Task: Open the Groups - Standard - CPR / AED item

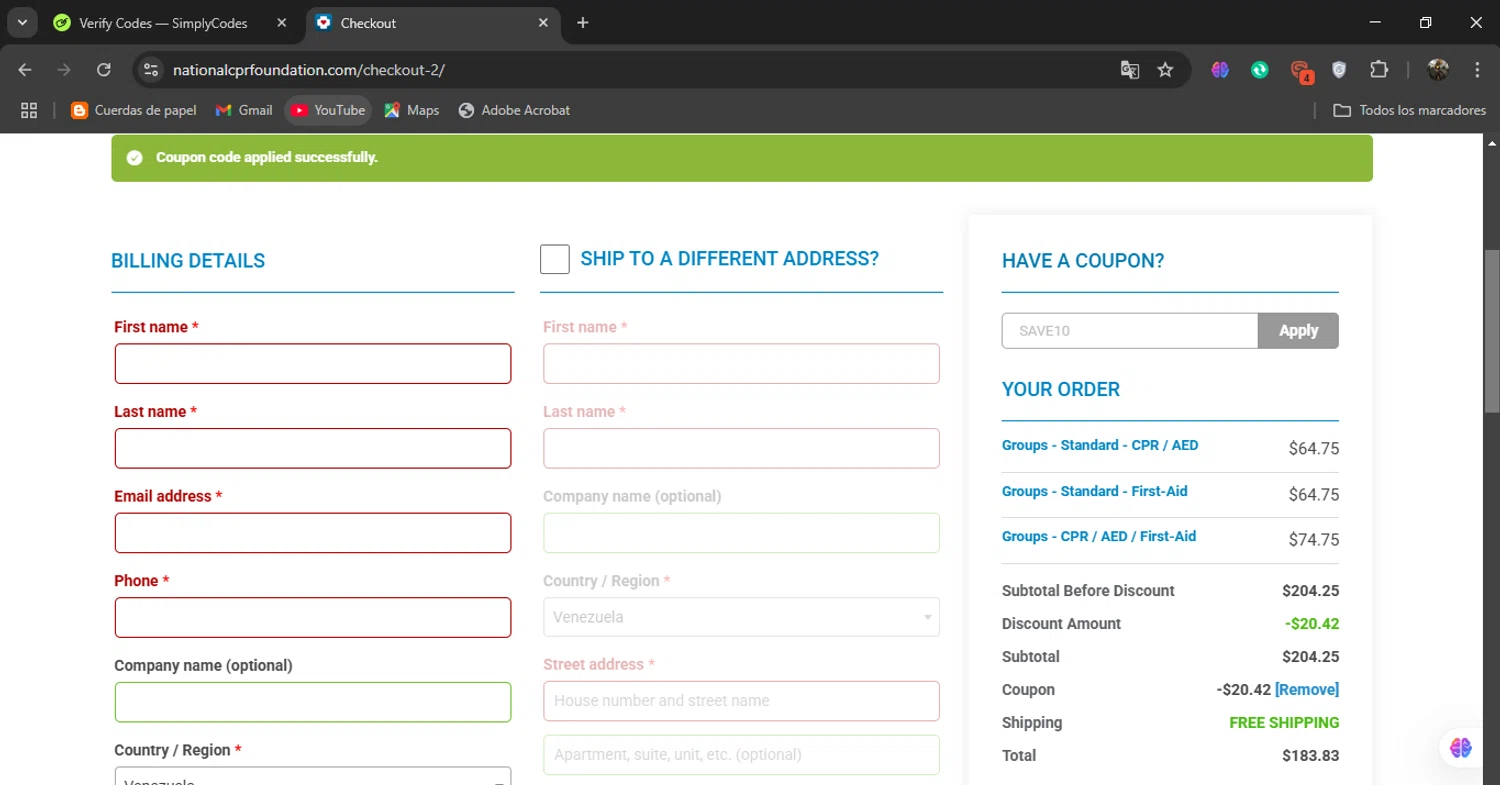Action: click(1099, 445)
